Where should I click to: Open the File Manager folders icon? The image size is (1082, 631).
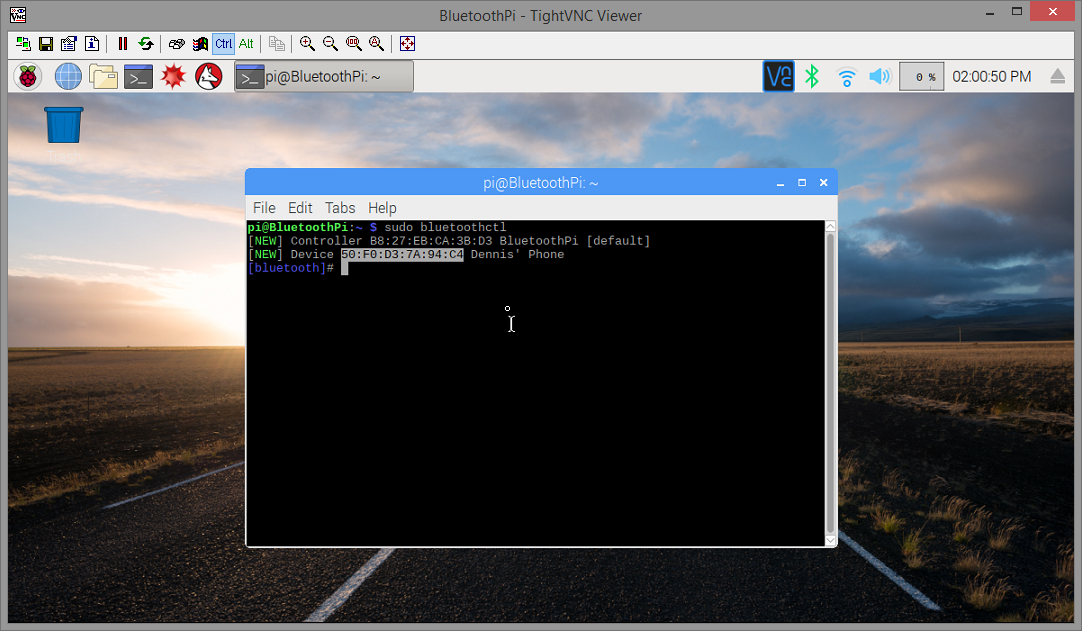point(104,77)
